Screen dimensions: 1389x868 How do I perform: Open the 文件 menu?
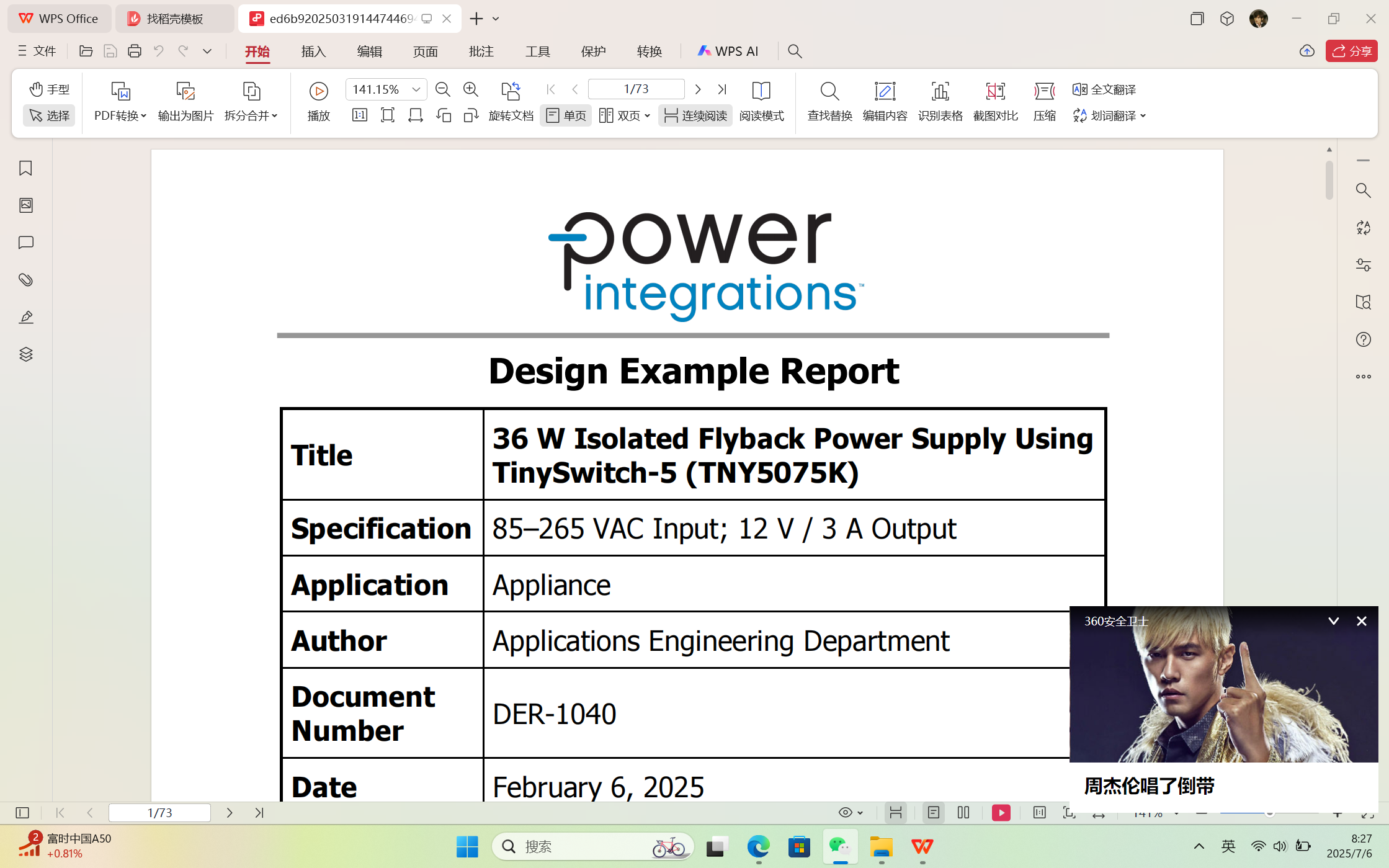point(37,51)
